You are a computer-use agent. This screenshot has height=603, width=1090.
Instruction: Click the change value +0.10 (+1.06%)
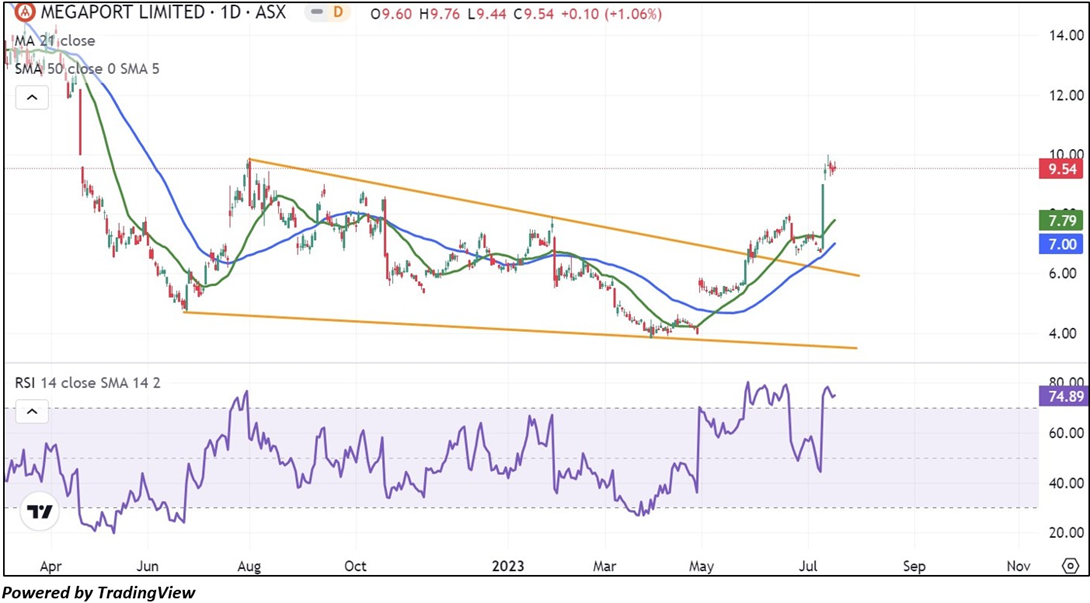(x=612, y=14)
